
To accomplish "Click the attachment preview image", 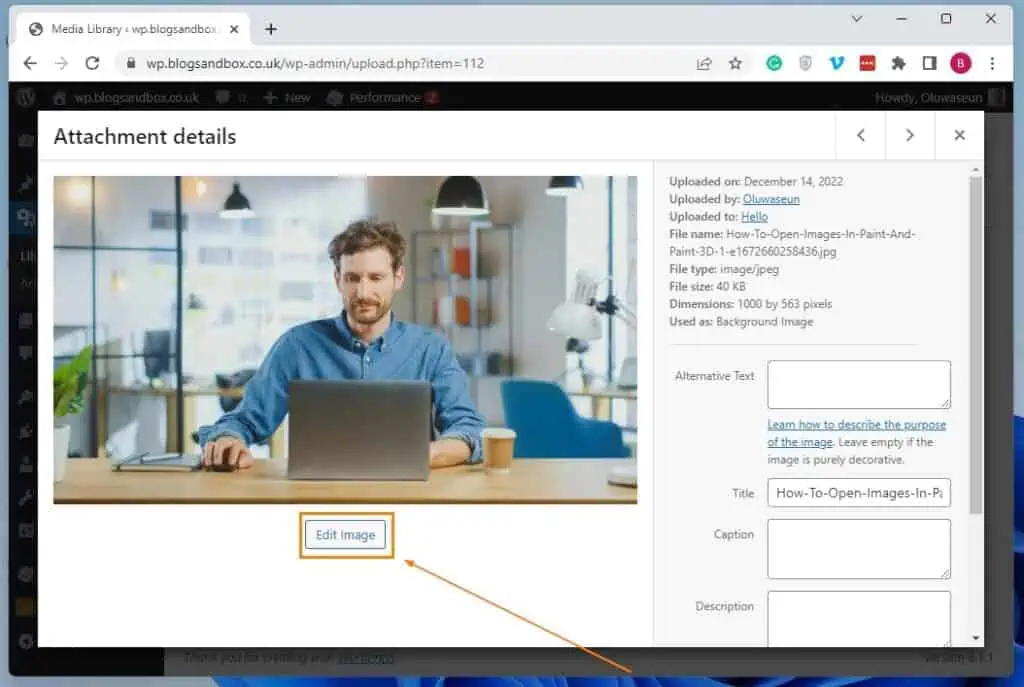I will click(x=345, y=340).
